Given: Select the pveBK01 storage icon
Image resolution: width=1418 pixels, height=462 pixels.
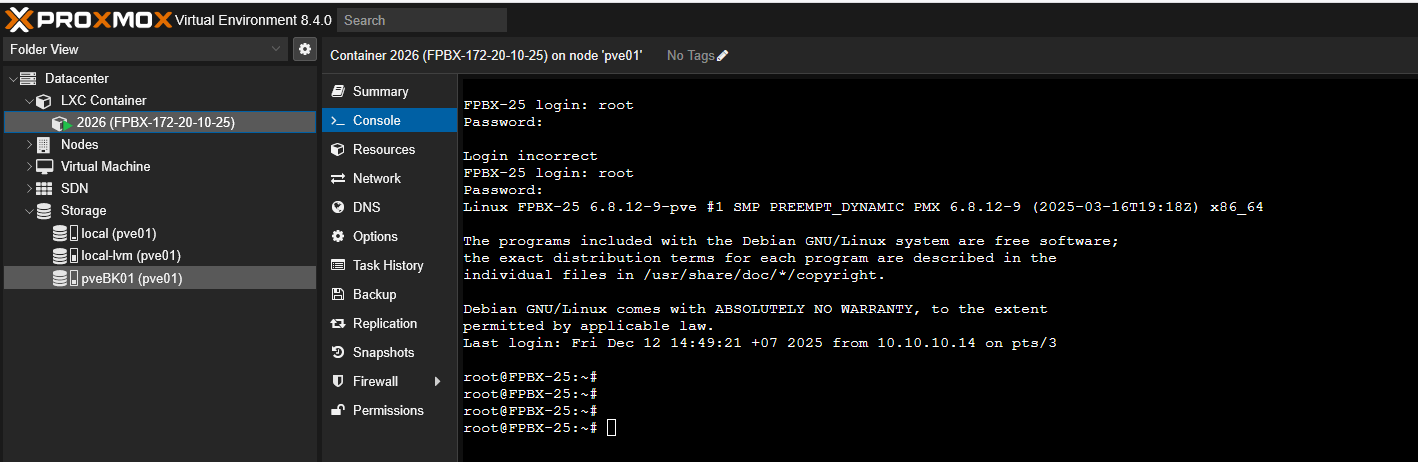Looking at the screenshot, I should tap(65, 279).
